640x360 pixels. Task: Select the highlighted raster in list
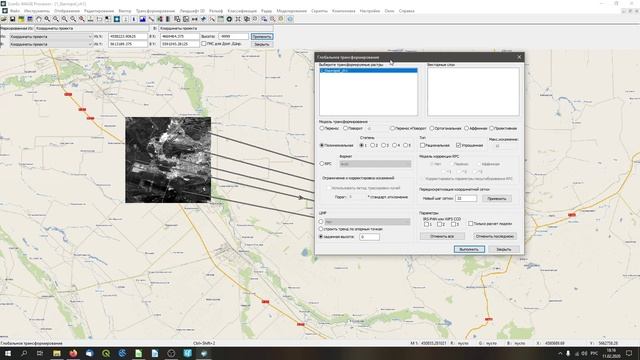368,71
